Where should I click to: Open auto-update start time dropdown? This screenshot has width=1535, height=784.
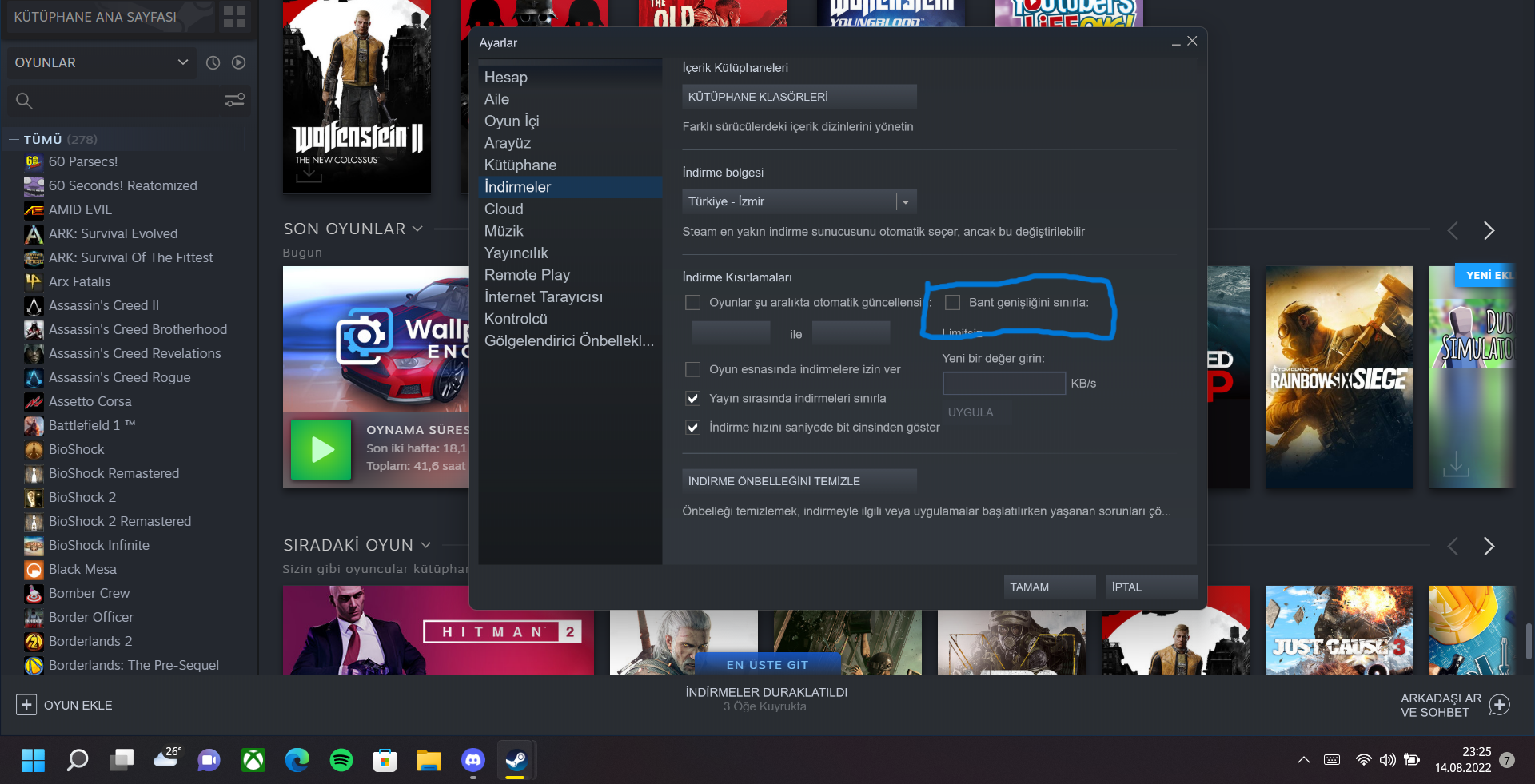[x=731, y=333]
